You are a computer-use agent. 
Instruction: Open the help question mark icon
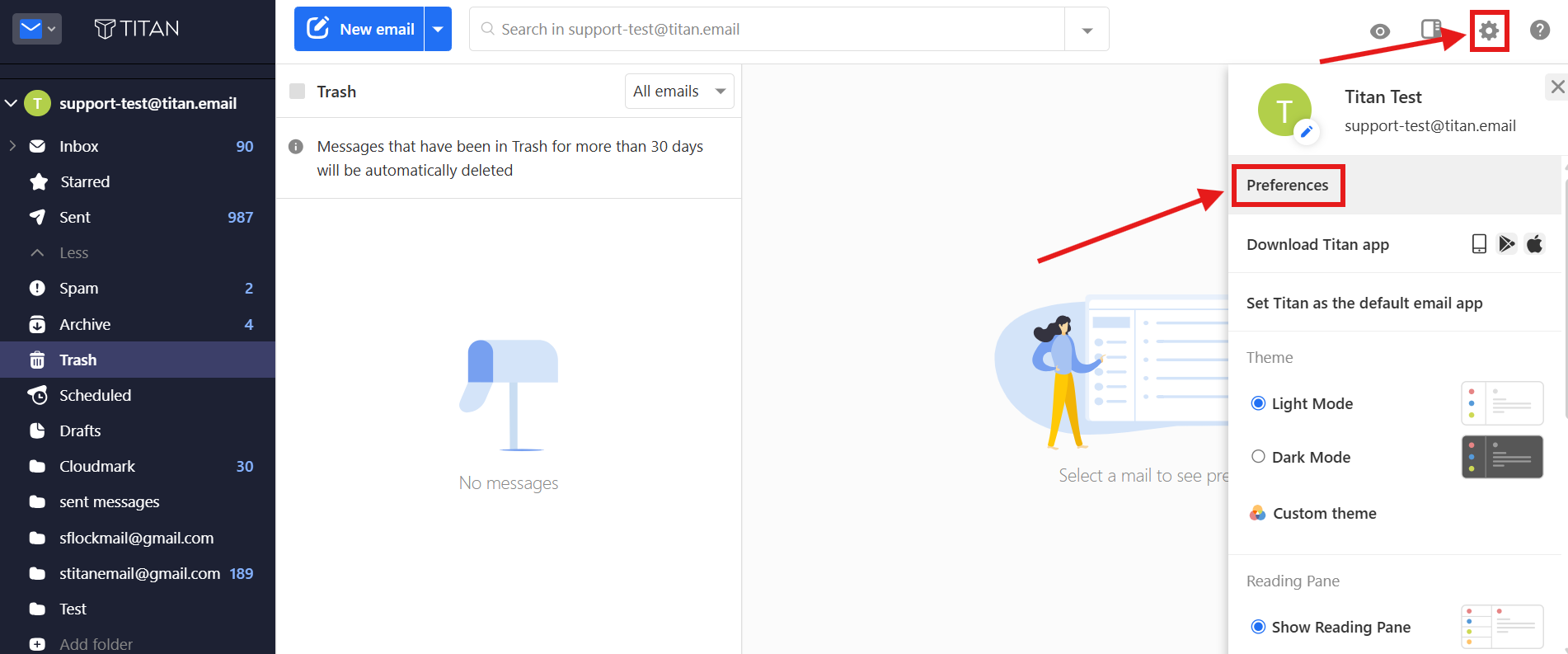[1540, 30]
